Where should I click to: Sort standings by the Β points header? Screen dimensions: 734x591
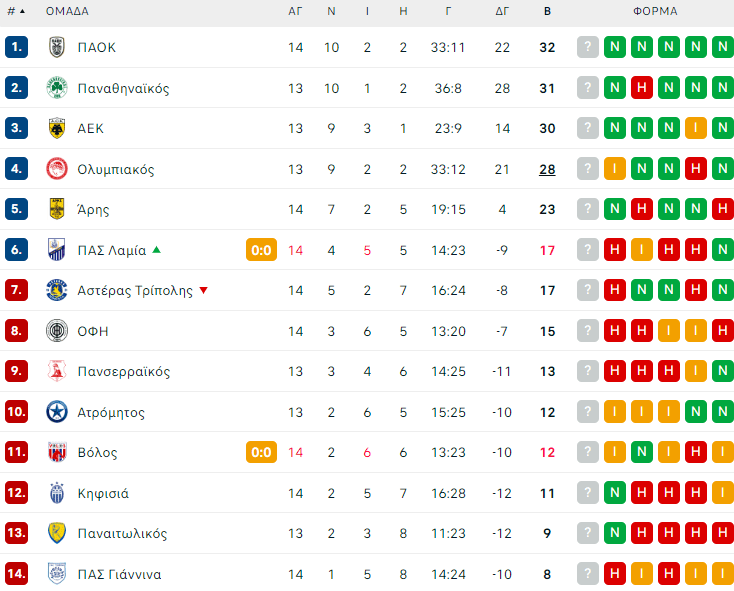tap(547, 12)
